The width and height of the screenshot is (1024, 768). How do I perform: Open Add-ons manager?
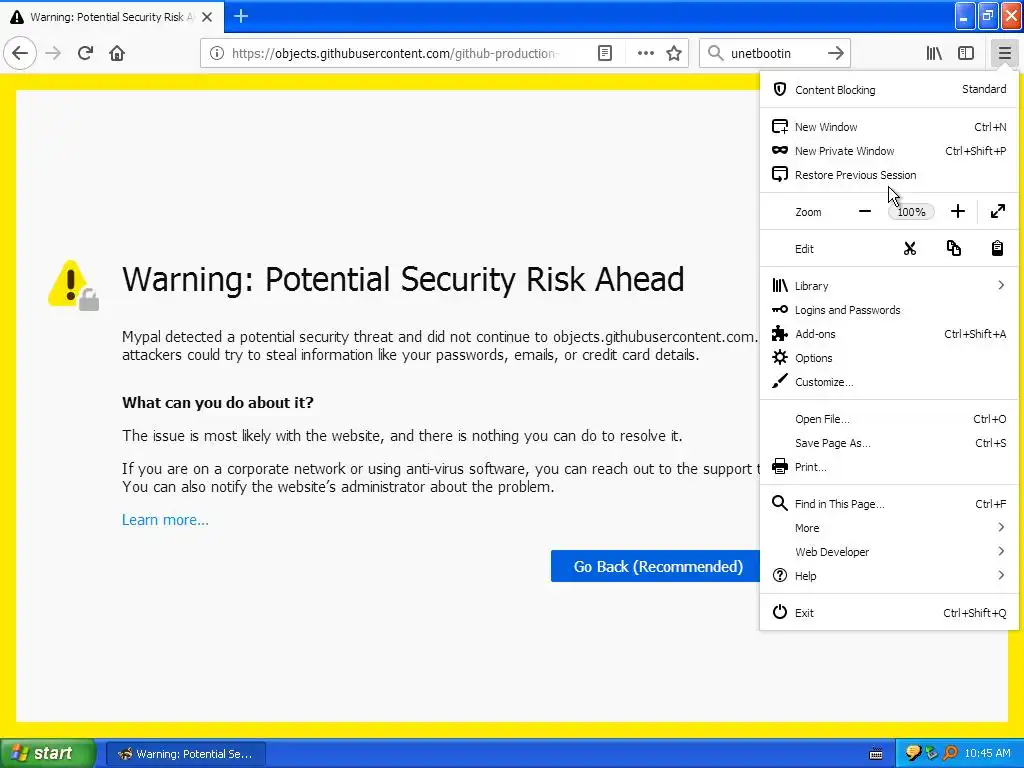[x=889, y=334]
